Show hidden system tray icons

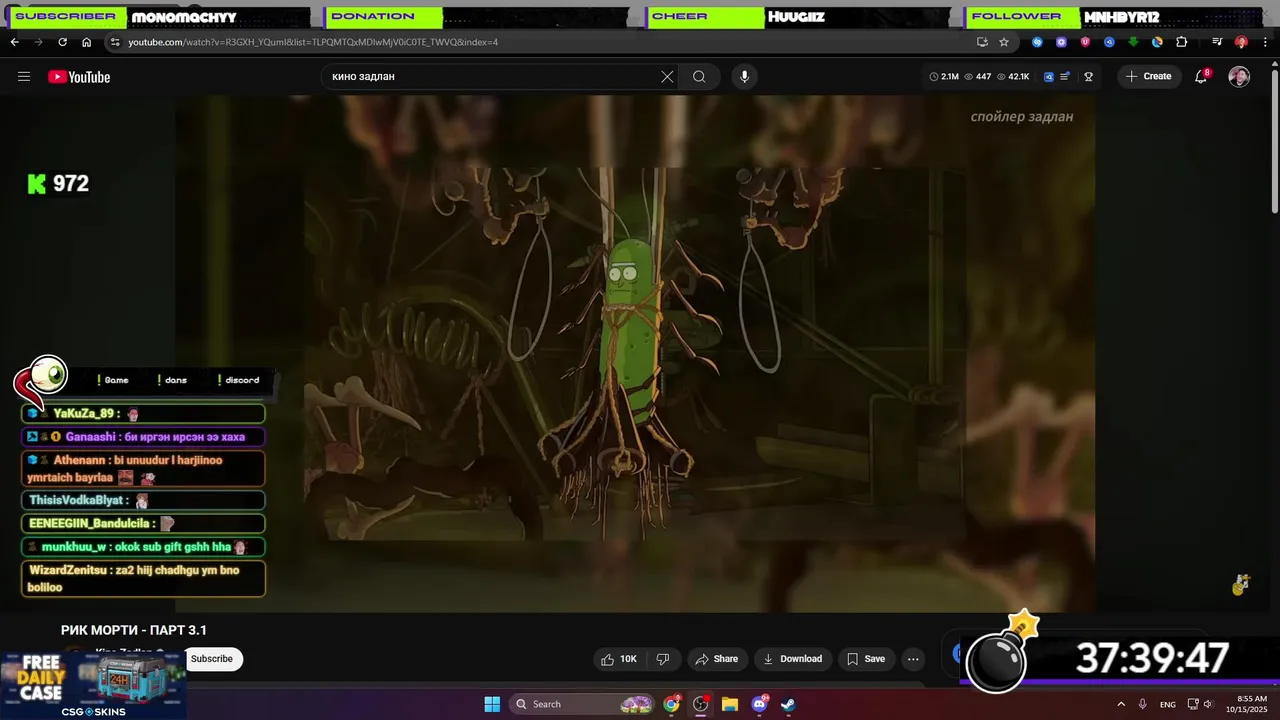[x=1121, y=704]
